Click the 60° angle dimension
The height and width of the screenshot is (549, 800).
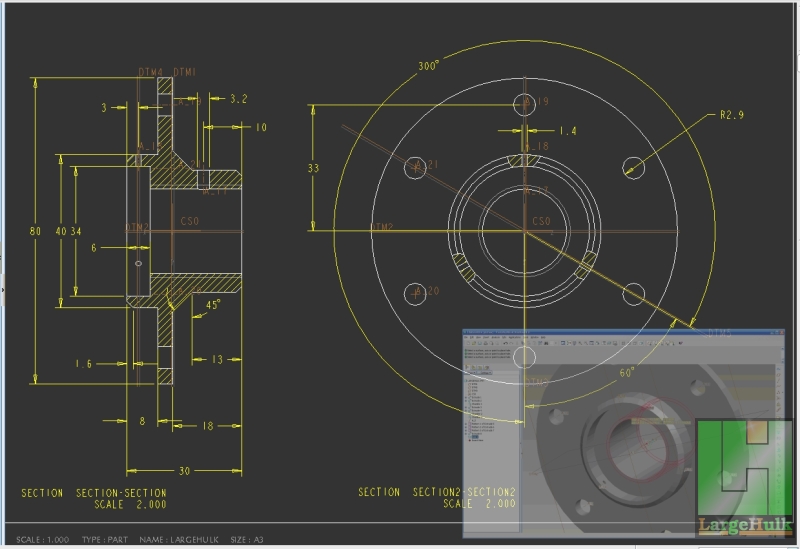(x=627, y=372)
